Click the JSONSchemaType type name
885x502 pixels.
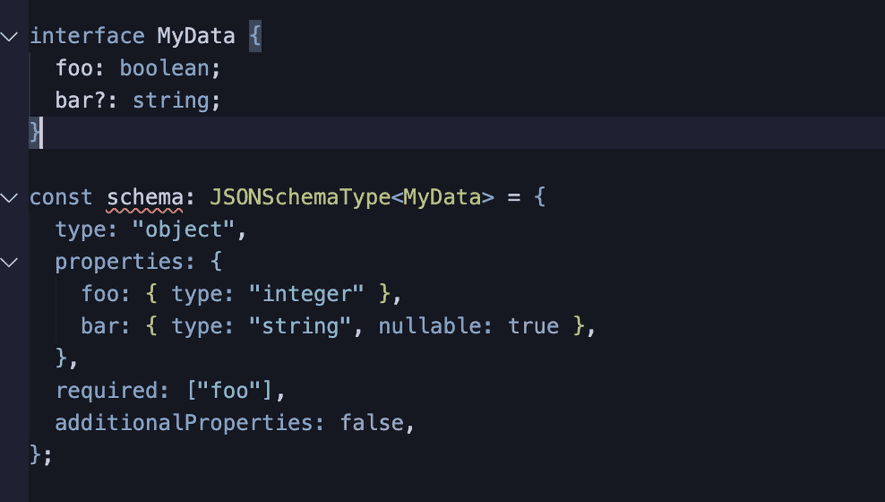(300, 198)
